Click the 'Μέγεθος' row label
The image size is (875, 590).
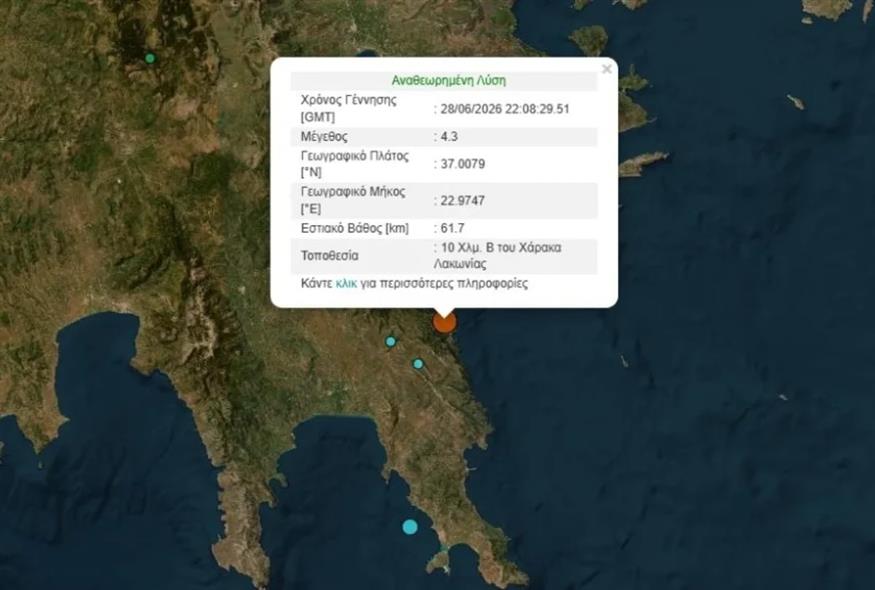click(x=324, y=136)
